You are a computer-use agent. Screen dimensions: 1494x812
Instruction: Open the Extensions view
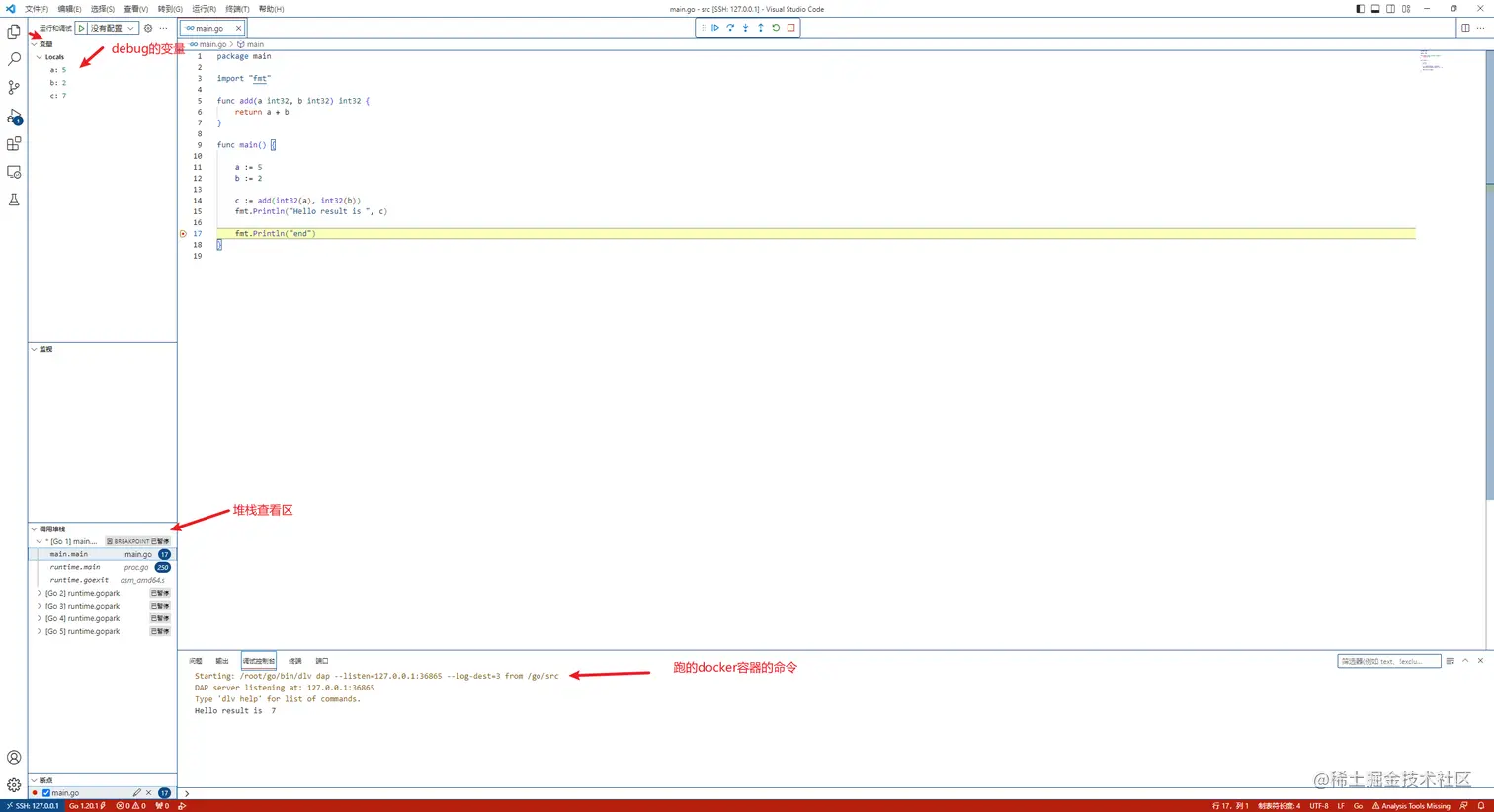(x=14, y=144)
